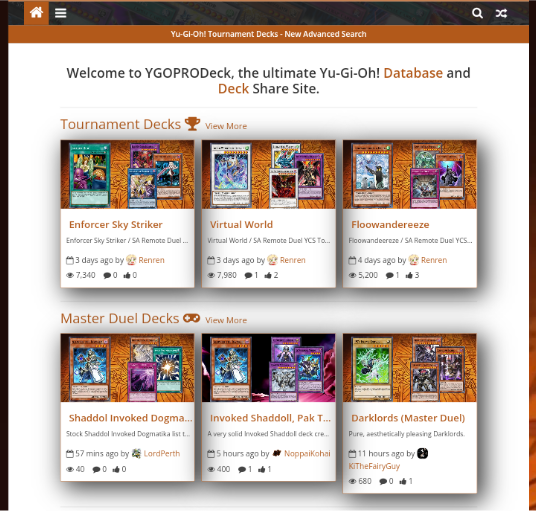Open the New Advanced Search banner link
This screenshot has height=511, width=537.
pyautogui.click(x=268, y=34)
